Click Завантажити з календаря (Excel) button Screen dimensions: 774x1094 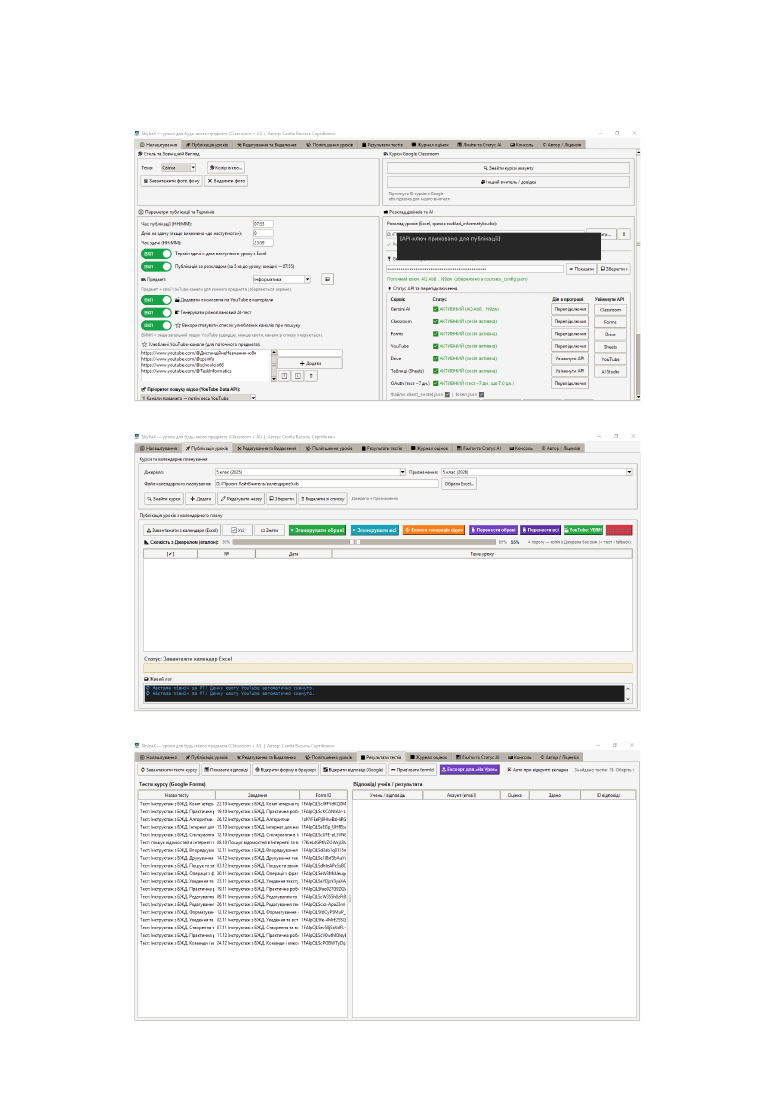coord(182,530)
